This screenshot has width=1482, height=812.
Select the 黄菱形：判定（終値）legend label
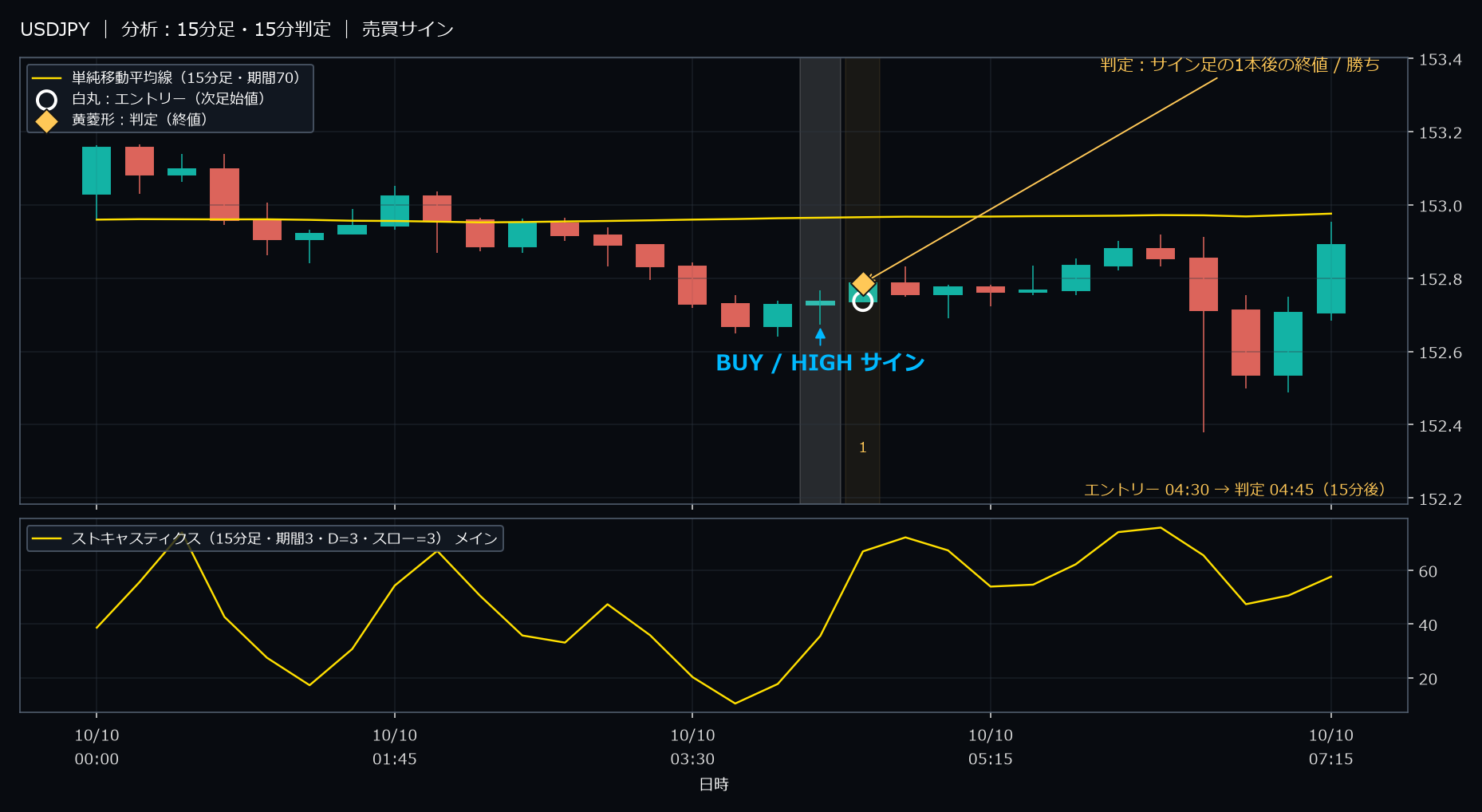(143, 119)
